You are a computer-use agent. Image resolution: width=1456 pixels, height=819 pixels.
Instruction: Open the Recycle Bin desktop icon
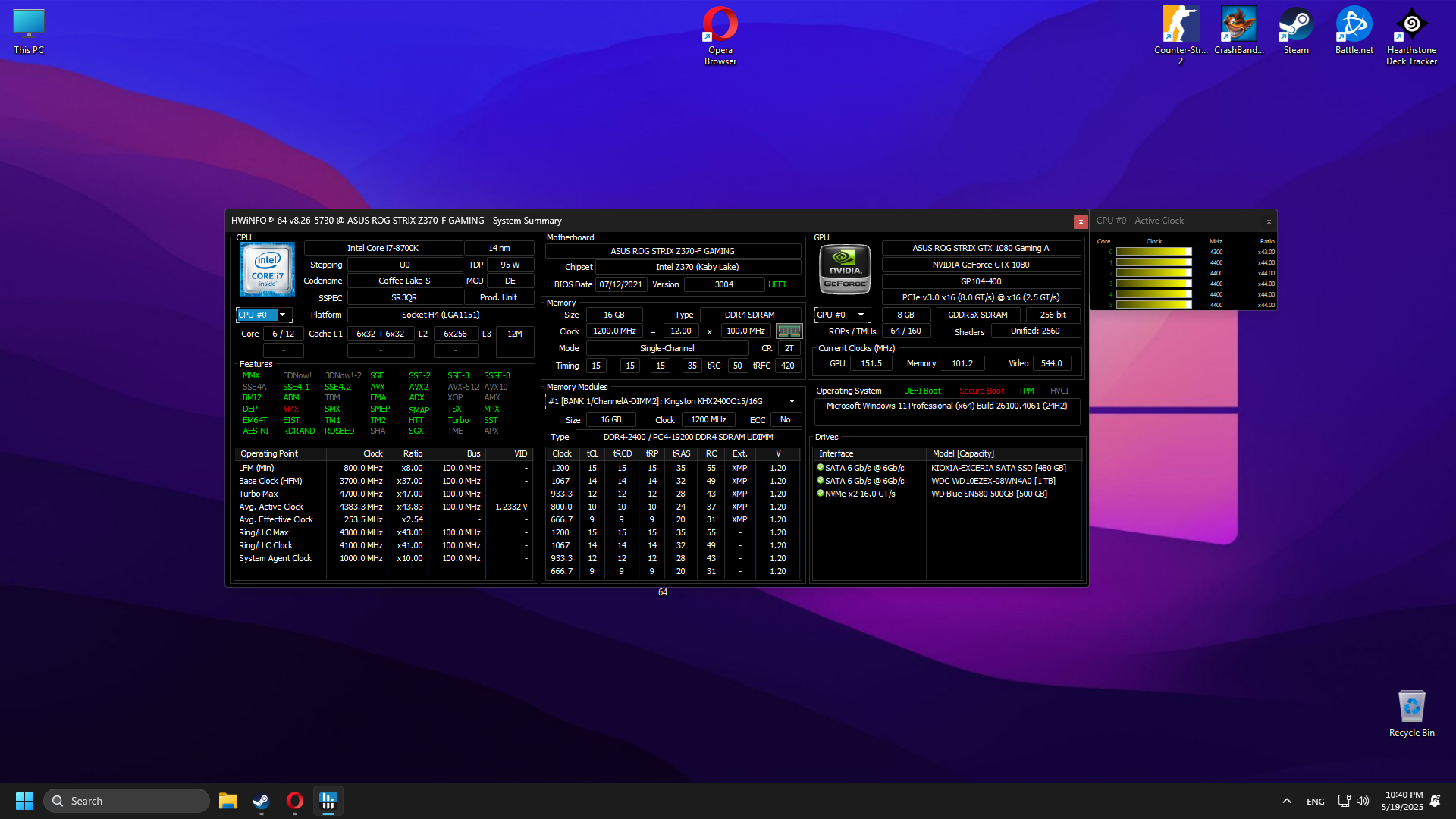pos(1411,714)
